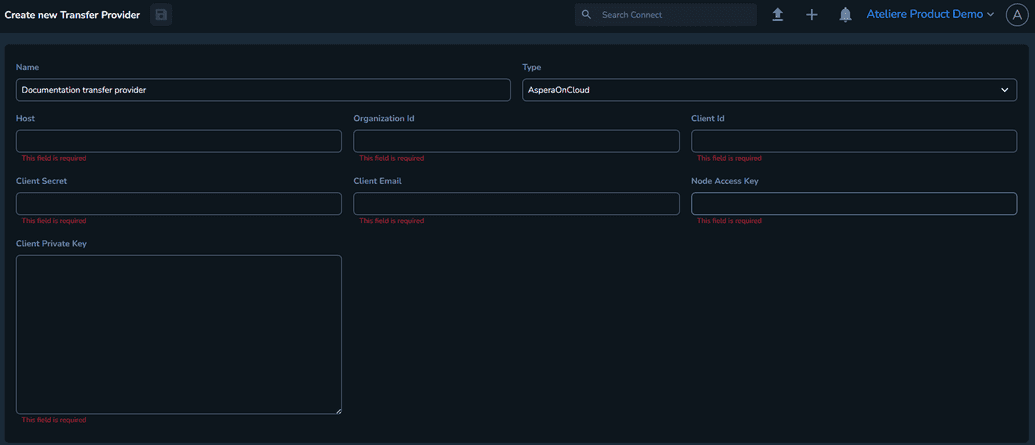This screenshot has width=1035, height=445.
Task: Click the 'Type' field label
Action: coord(532,67)
